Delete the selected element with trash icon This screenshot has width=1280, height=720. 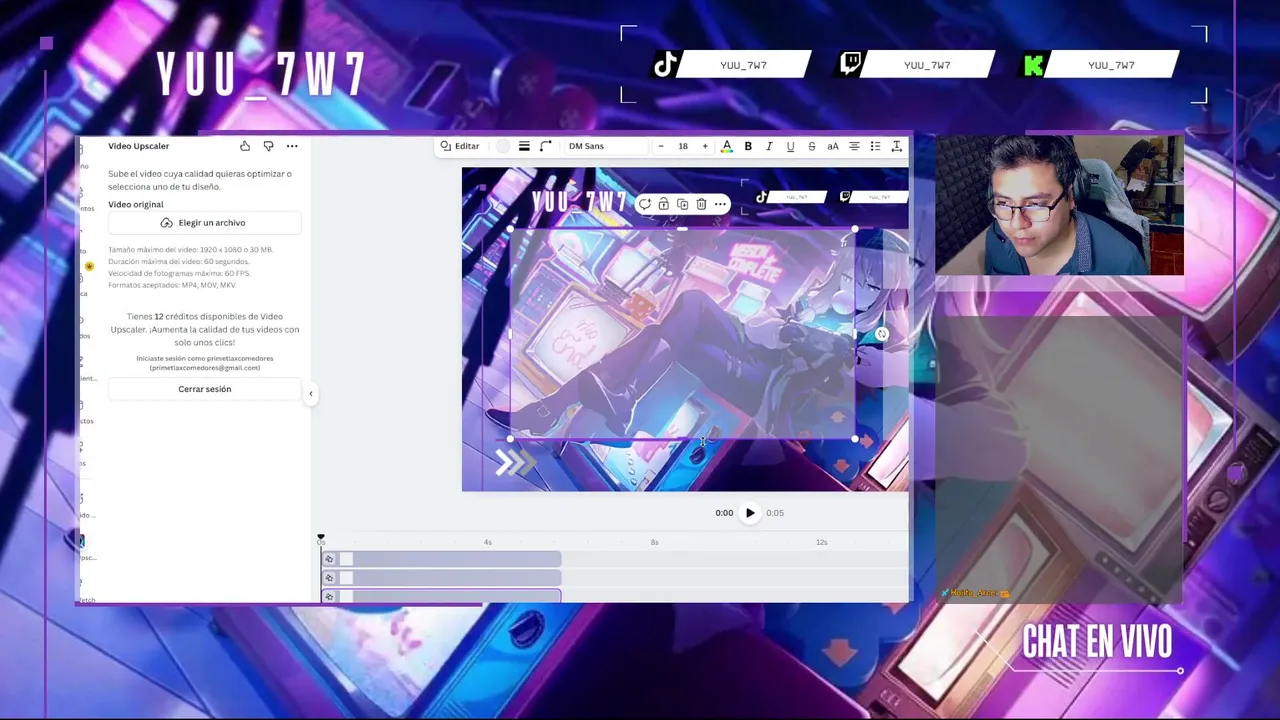pyautogui.click(x=701, y=204)
